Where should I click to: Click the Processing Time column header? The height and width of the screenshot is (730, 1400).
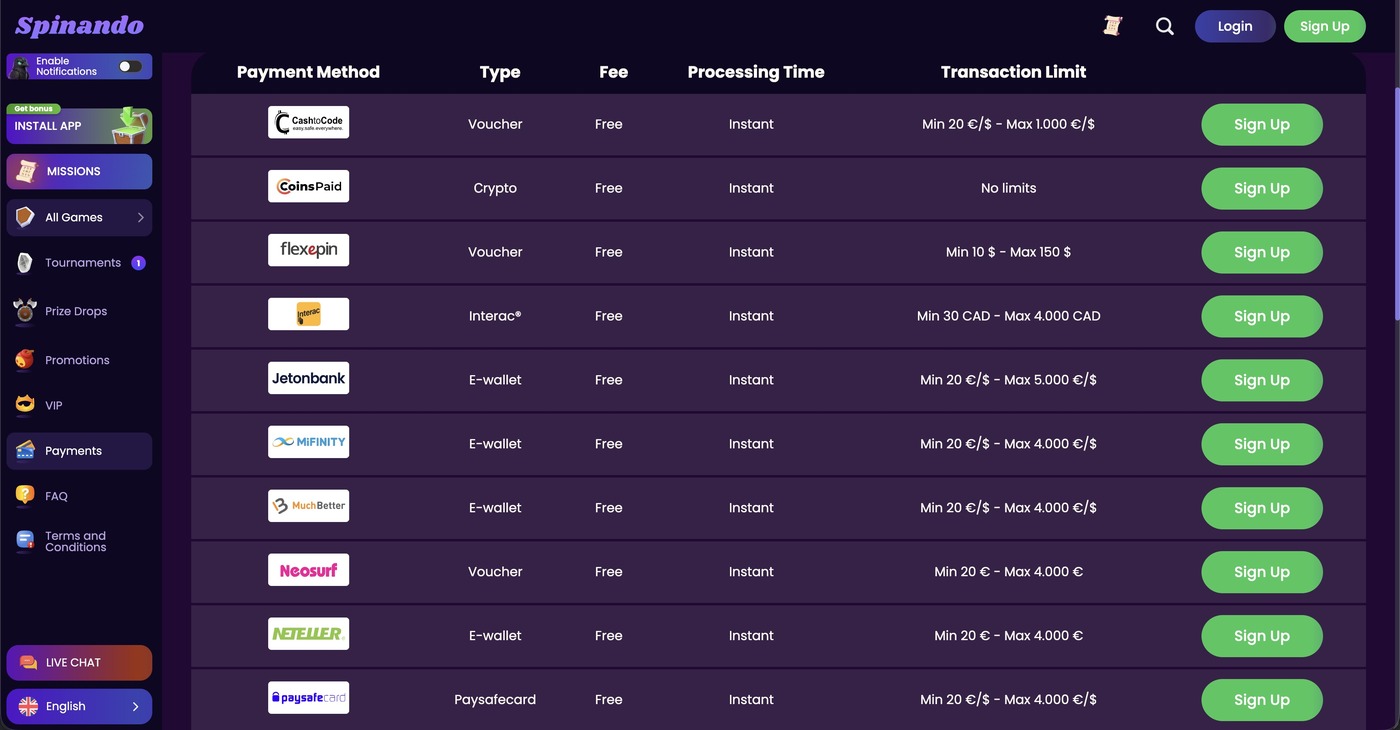756,72
